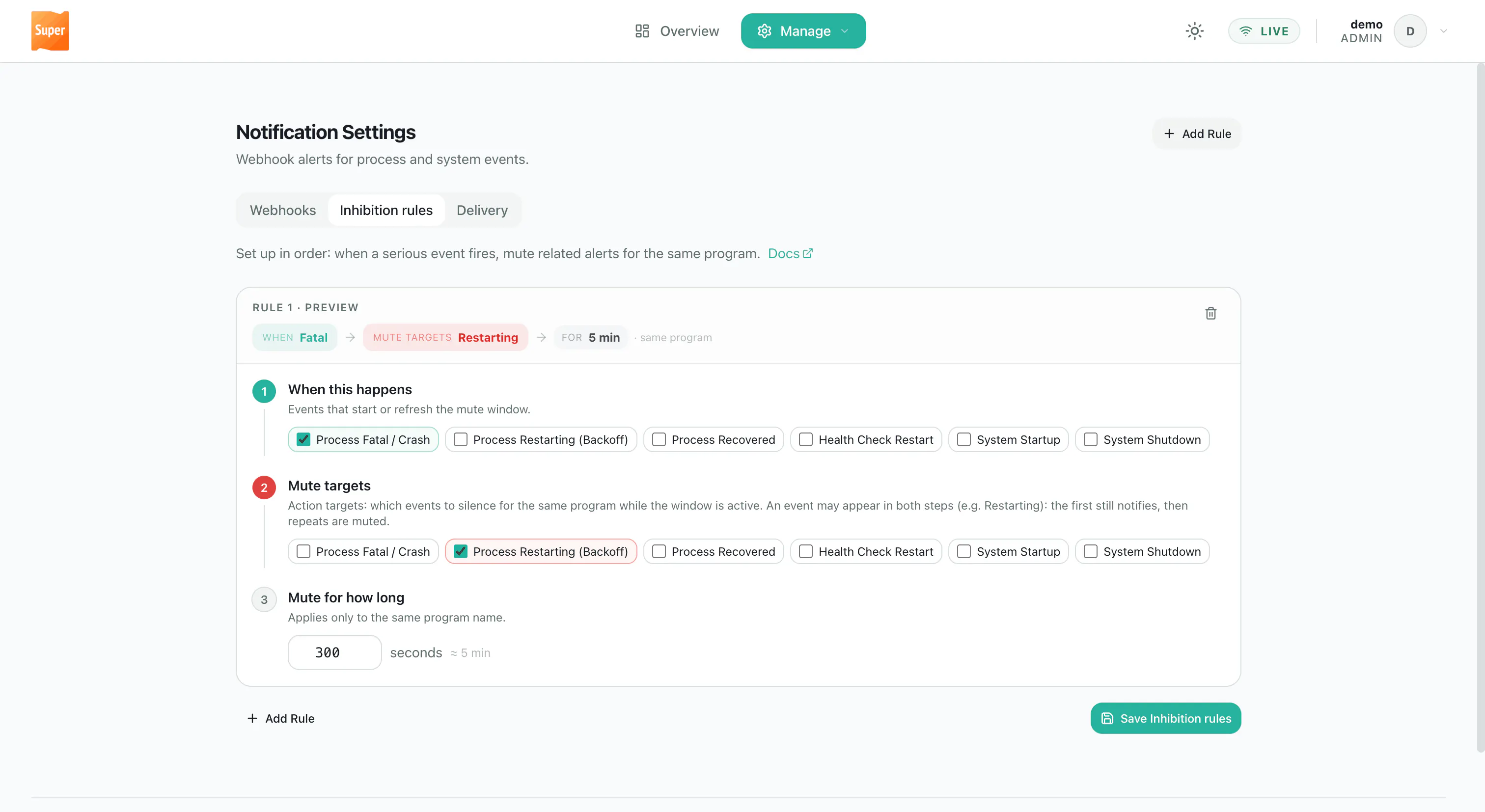
Task: Check Process Restarting (Backoff) under When this happens
Action: [x=541, y=440]
